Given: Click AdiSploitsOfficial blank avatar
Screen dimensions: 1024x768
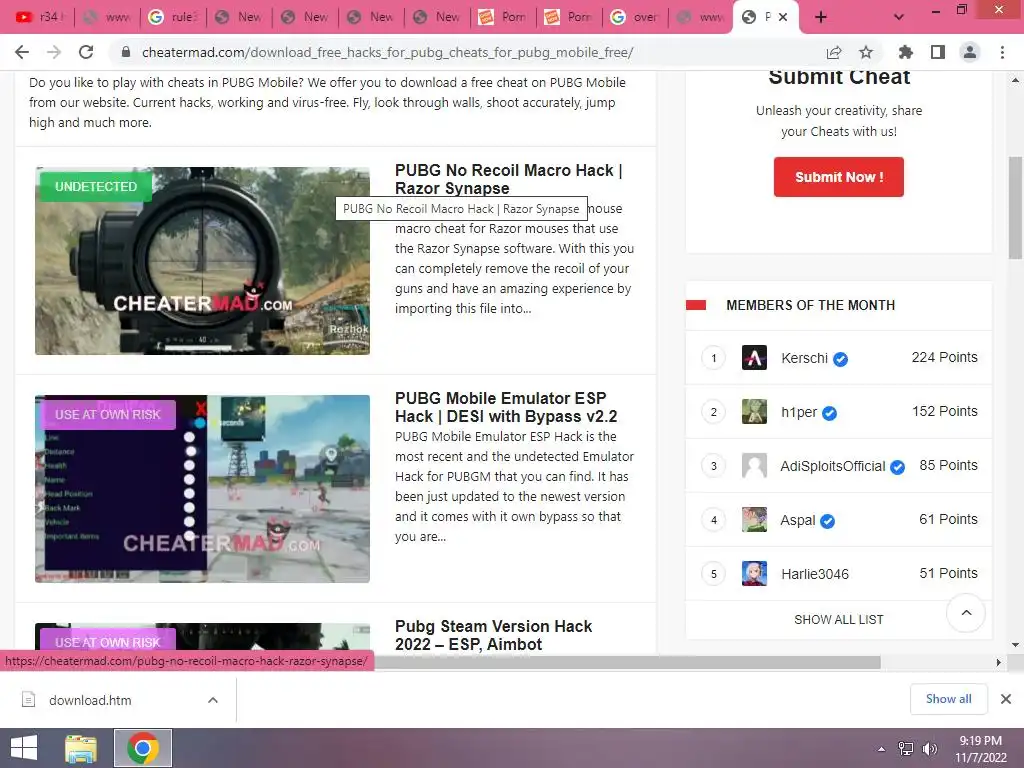Looking at the screenshot, I should [x=754, y=466].
